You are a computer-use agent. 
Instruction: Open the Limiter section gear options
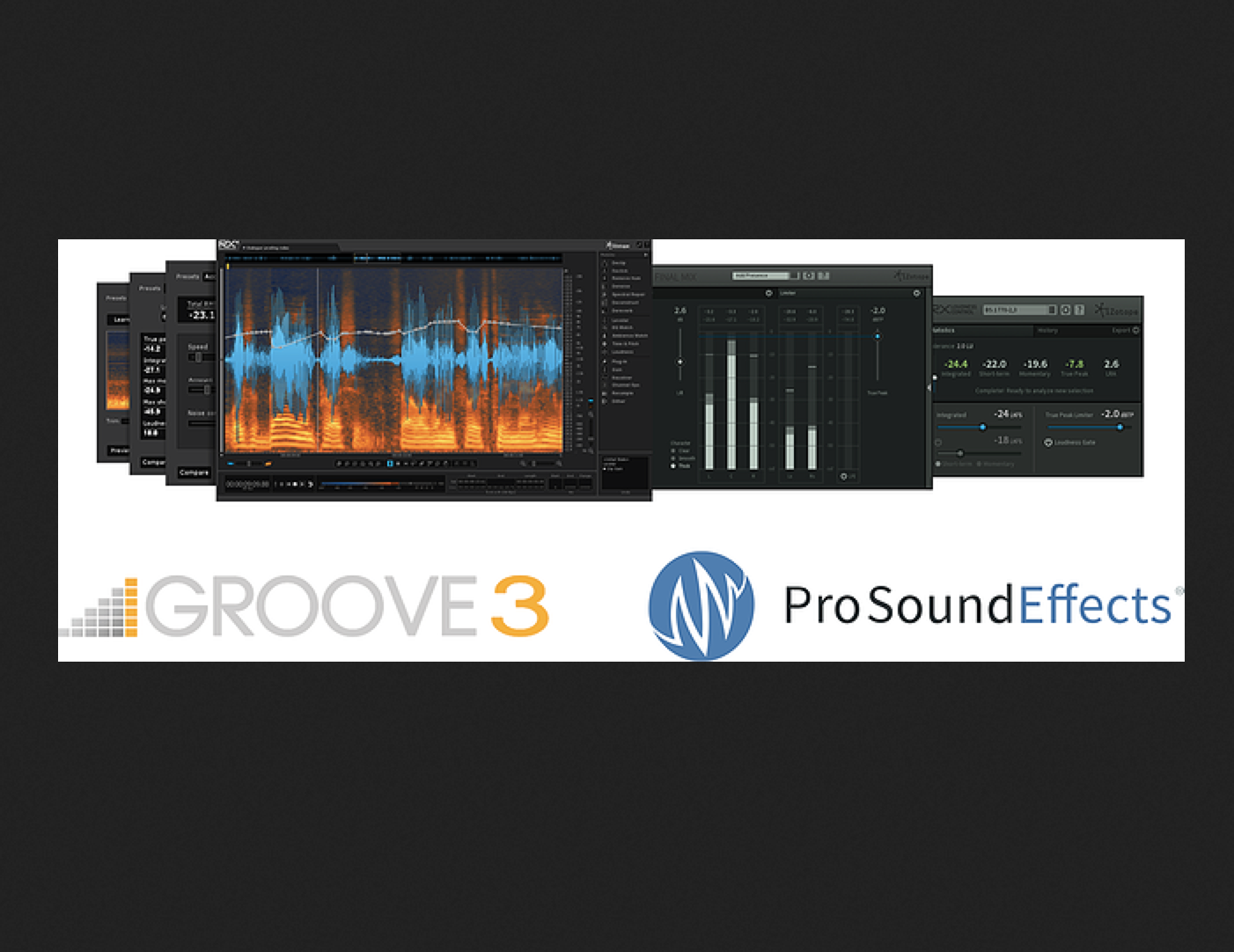point(916,293)
